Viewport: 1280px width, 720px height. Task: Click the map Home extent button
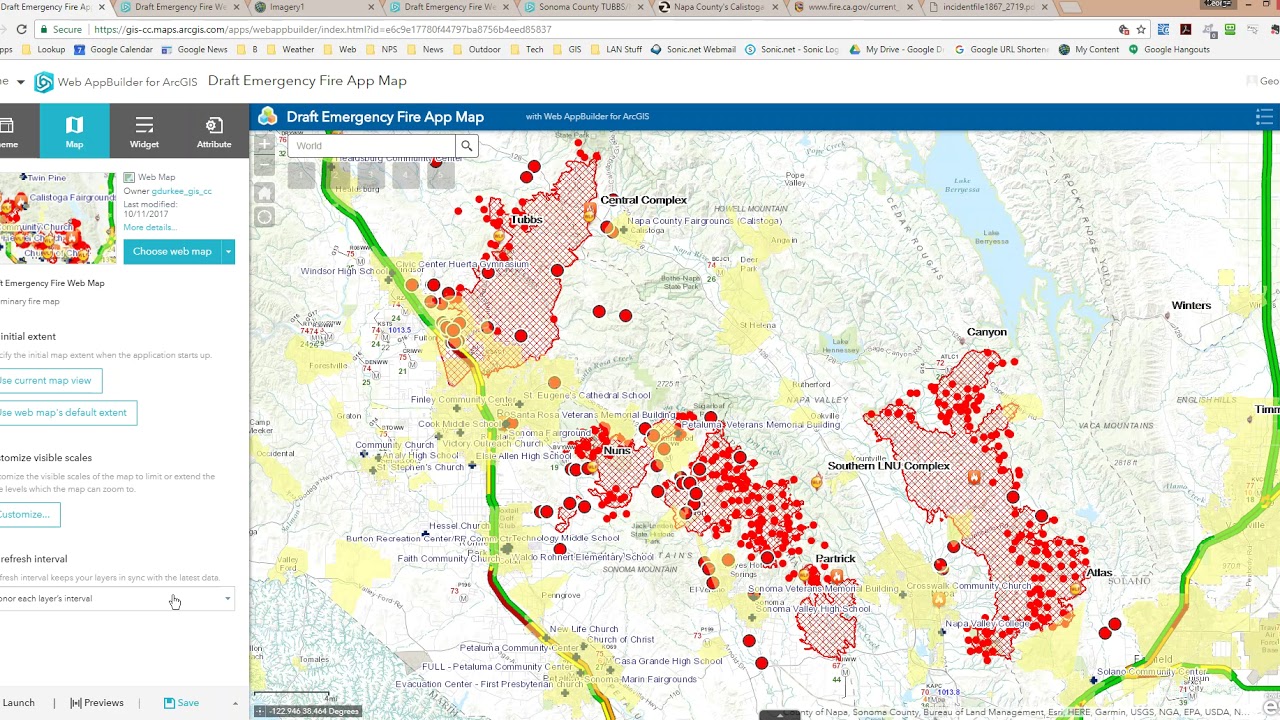tap(264, 192)
